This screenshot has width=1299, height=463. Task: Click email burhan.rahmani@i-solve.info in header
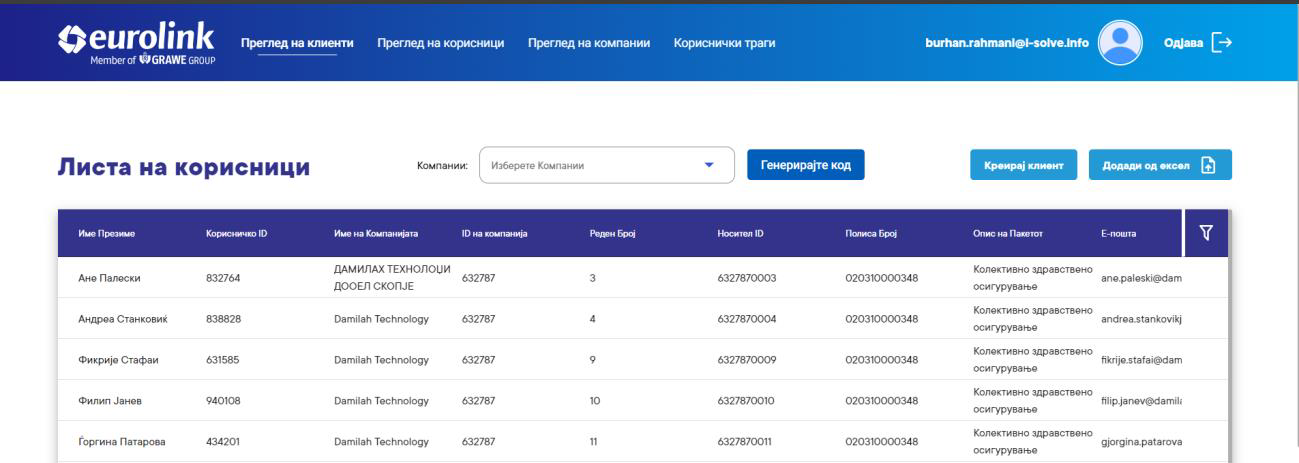coord(1007,43)
